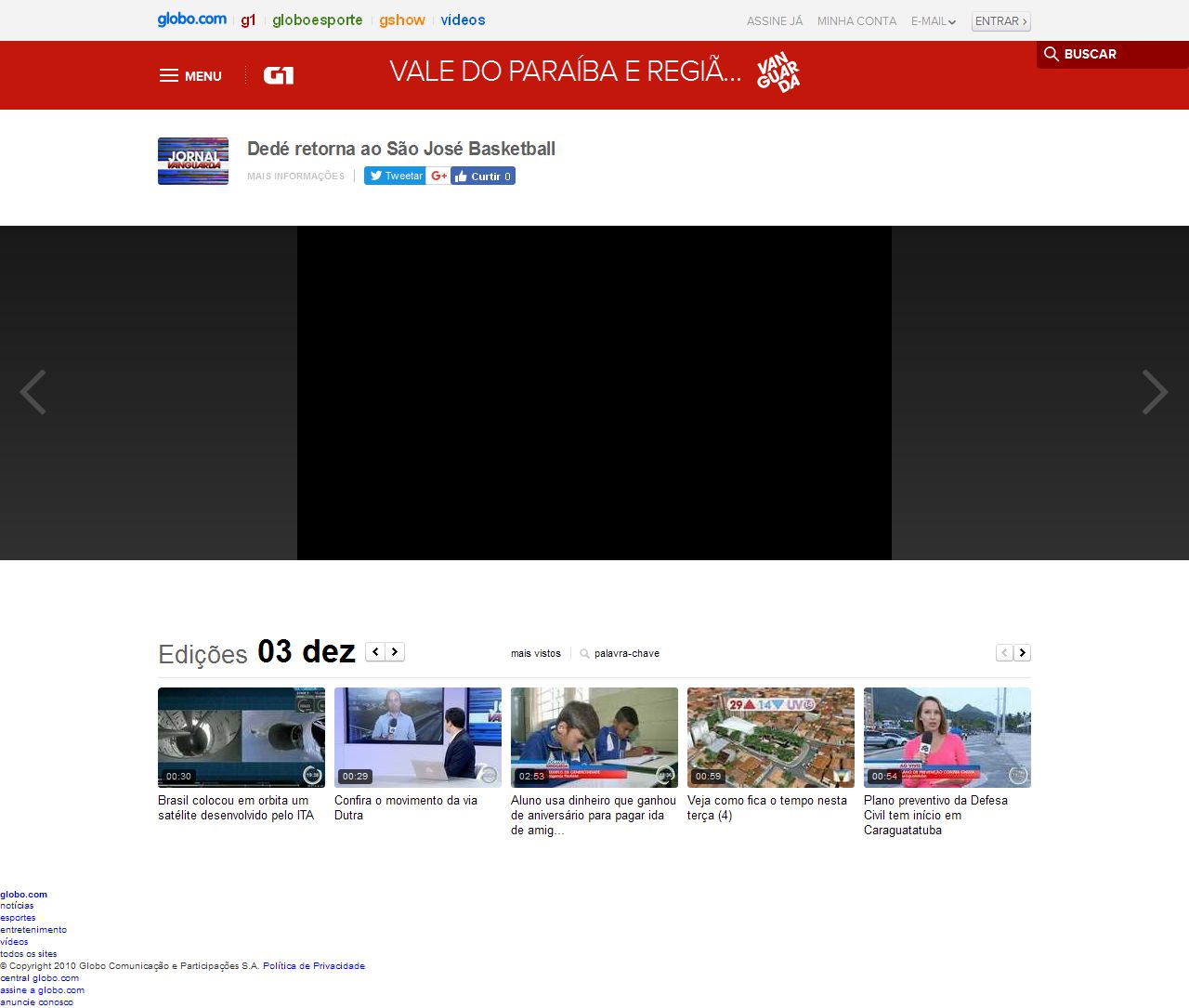Share via Google Plus icon

[438, 176]
